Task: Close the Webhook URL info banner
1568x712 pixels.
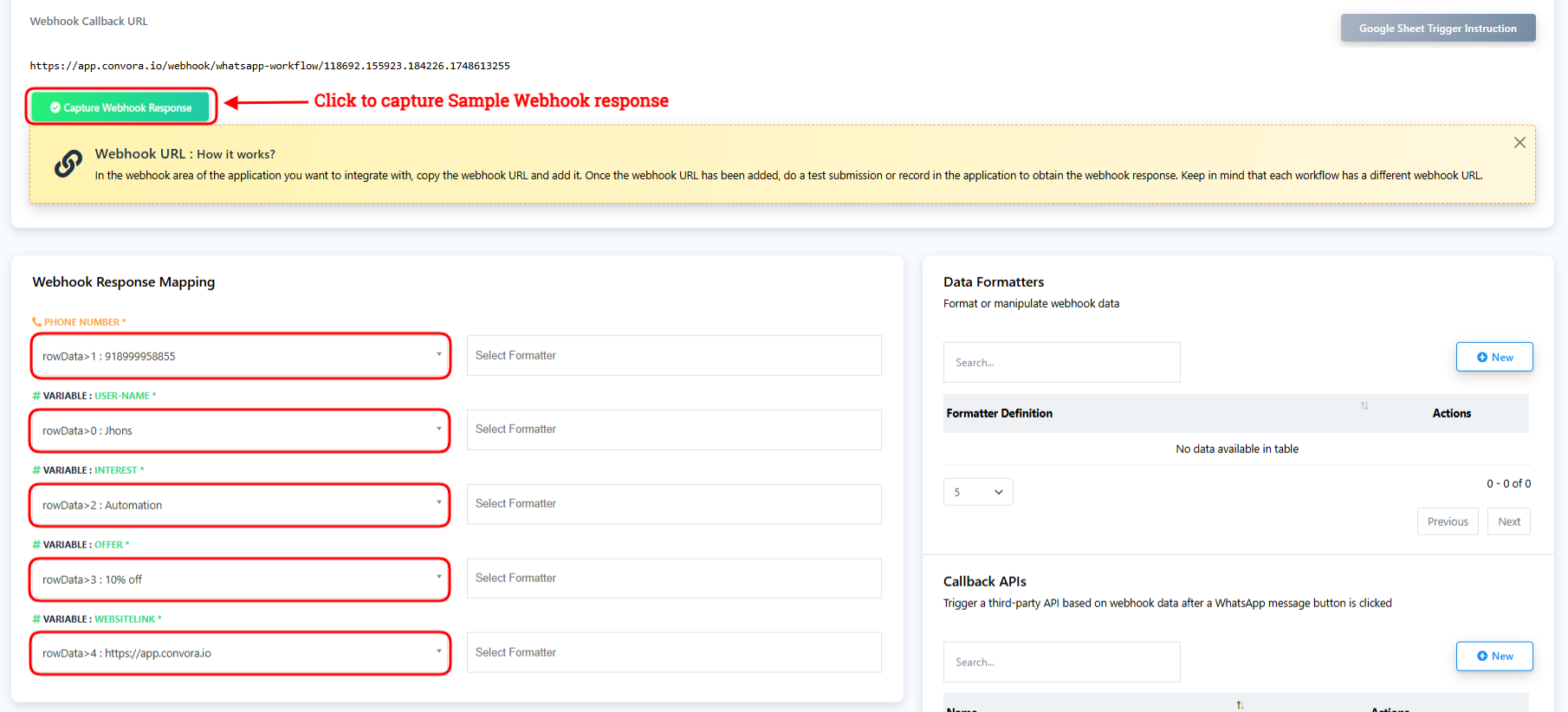Action: pyautogui.click(x=1519, y=143)
